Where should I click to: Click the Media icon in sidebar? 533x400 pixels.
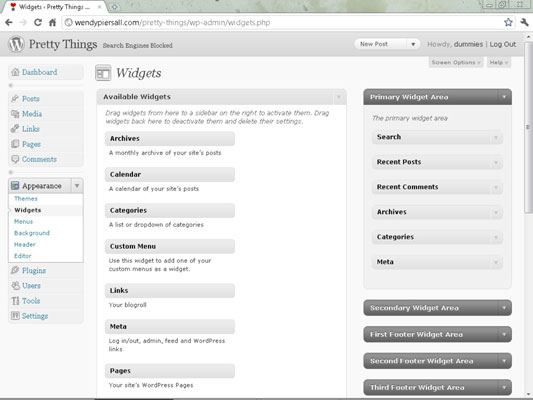pos(15,114)
